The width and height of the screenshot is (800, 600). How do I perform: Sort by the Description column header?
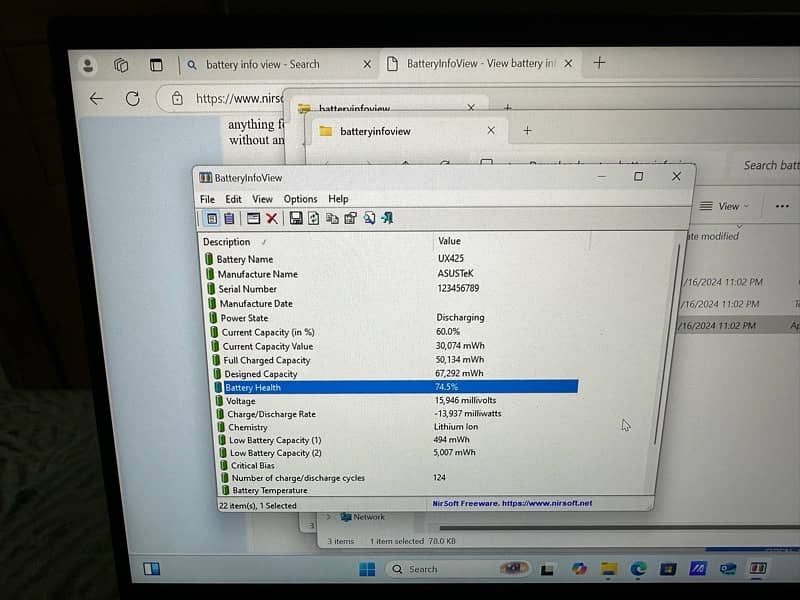coord(227,242)
